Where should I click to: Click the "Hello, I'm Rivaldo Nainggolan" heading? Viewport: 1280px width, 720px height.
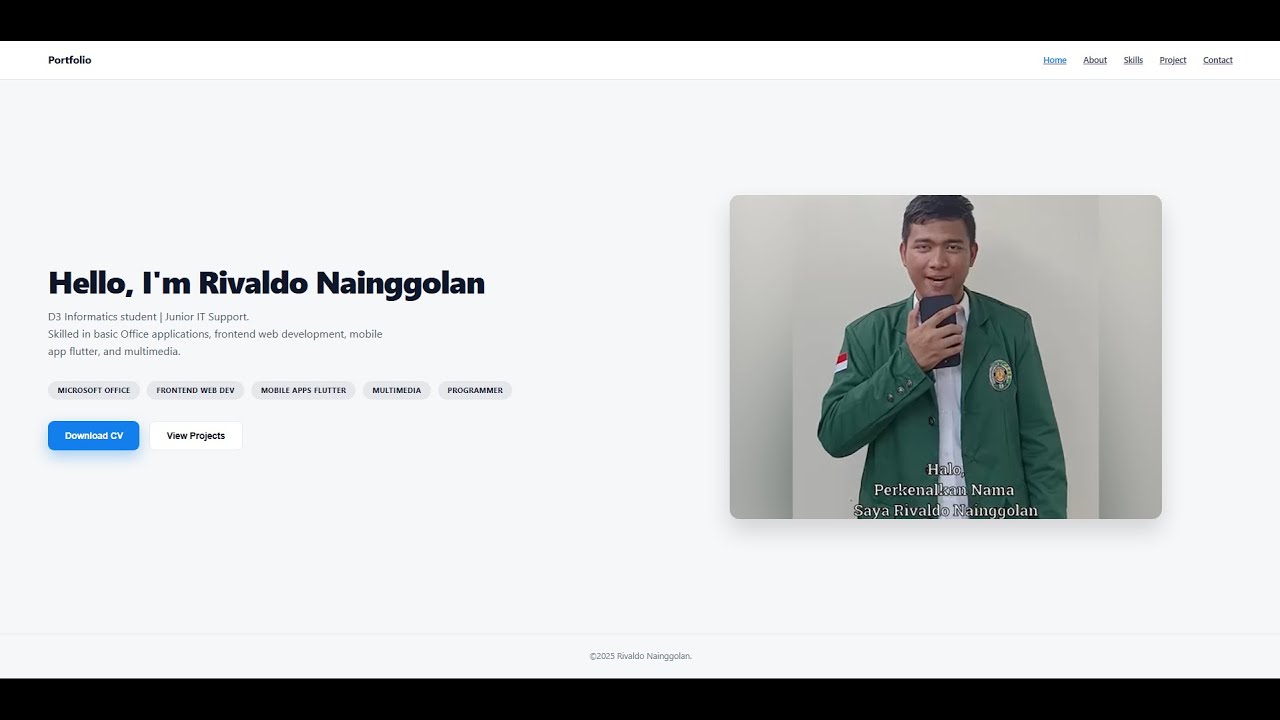pos(266,283)
